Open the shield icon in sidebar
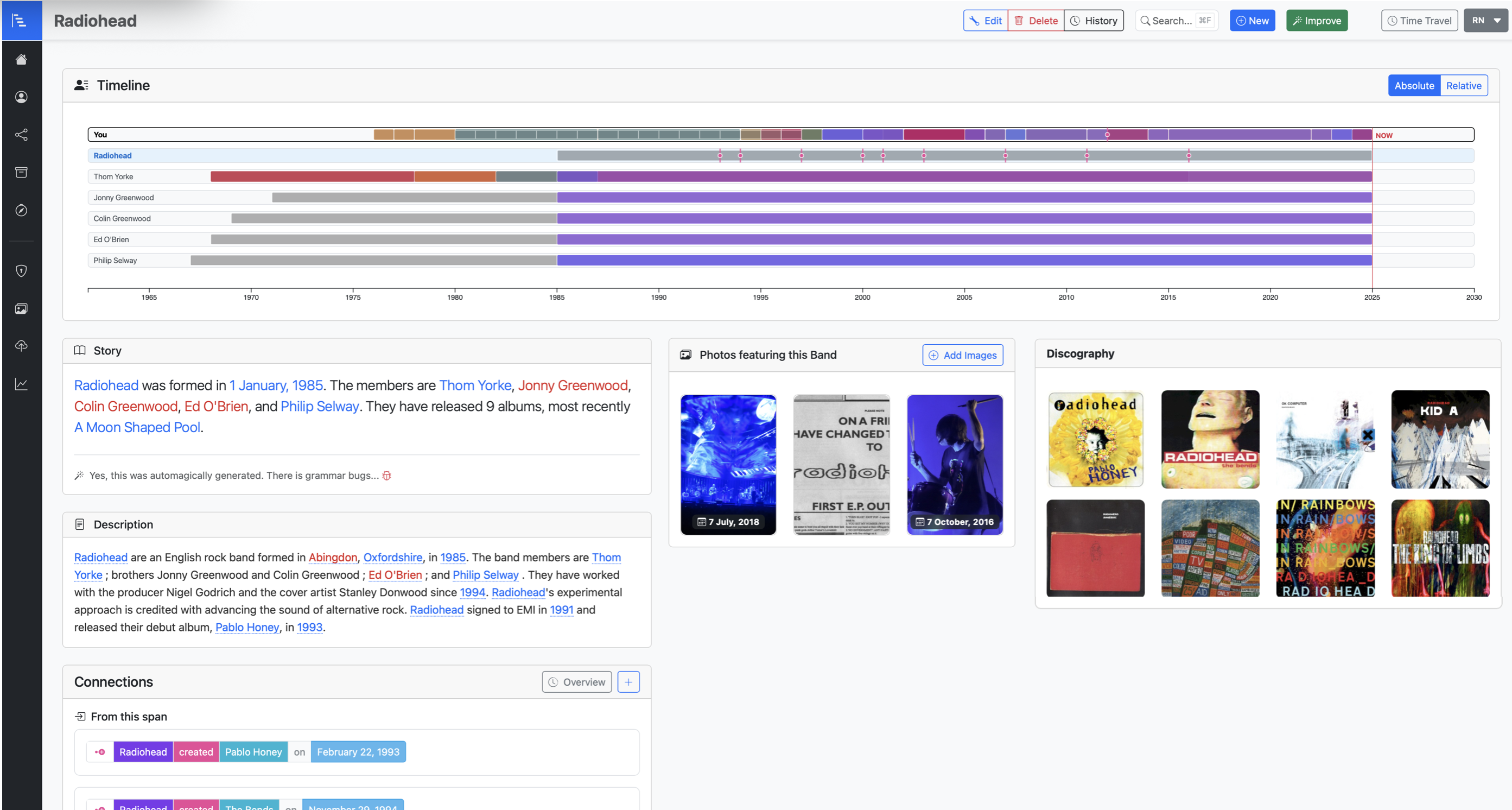The height and width of the screenshot is (810, 1512). (x=21, y=270)
